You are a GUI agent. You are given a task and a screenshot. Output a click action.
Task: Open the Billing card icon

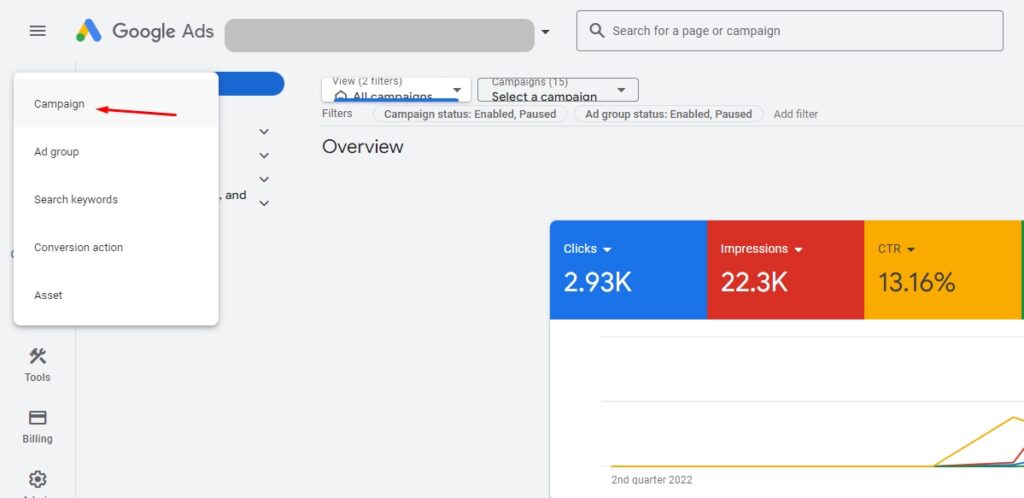click(x=37, y=418)
